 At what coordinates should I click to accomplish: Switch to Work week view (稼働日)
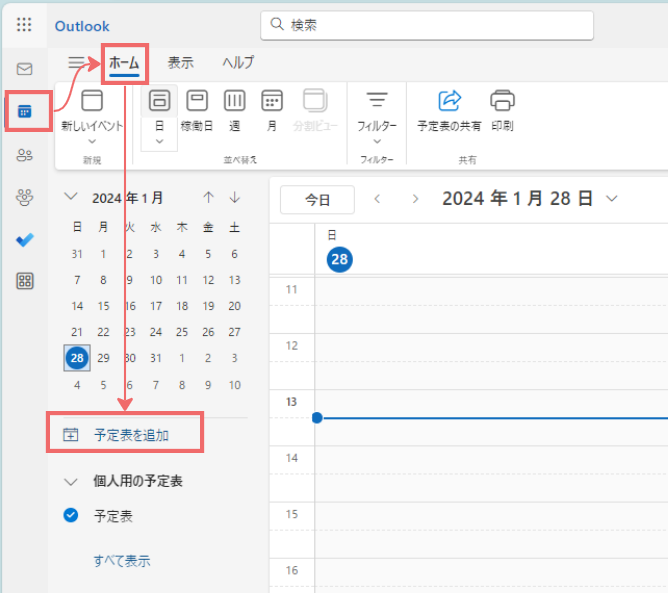197,109
